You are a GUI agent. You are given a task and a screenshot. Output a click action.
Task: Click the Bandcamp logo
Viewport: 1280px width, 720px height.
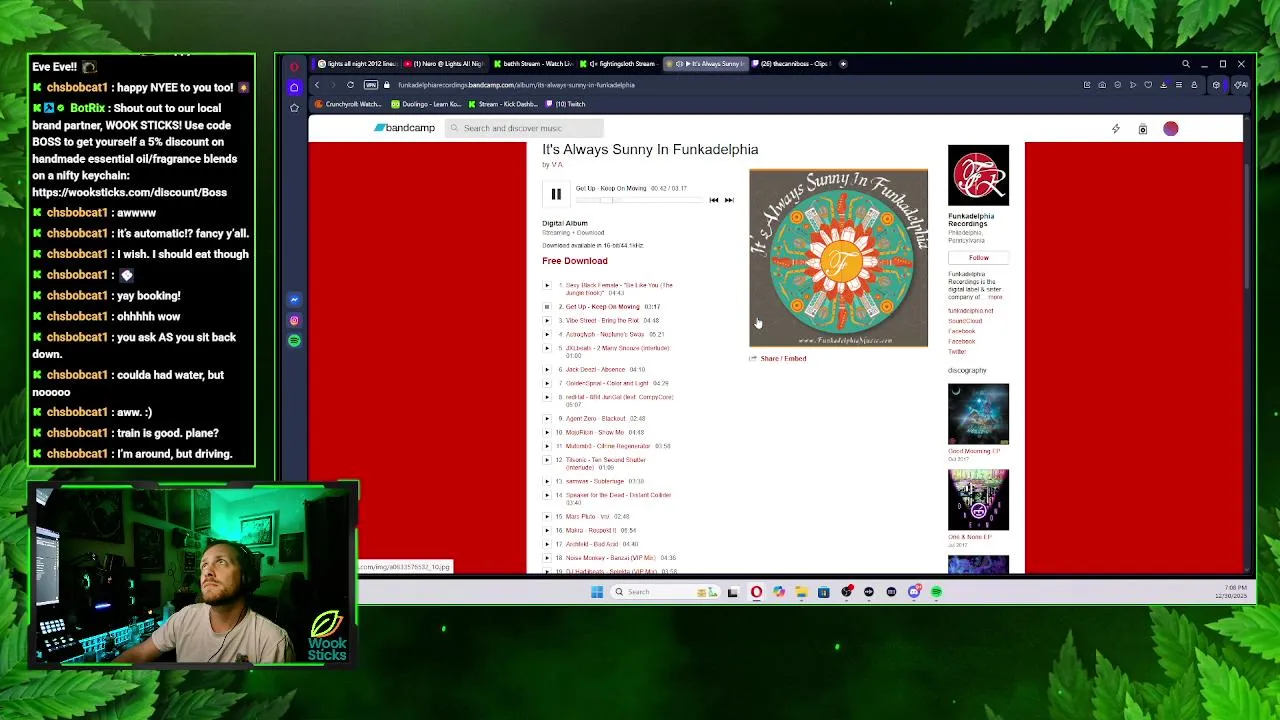pyautogui.click(x=405, y=128)
